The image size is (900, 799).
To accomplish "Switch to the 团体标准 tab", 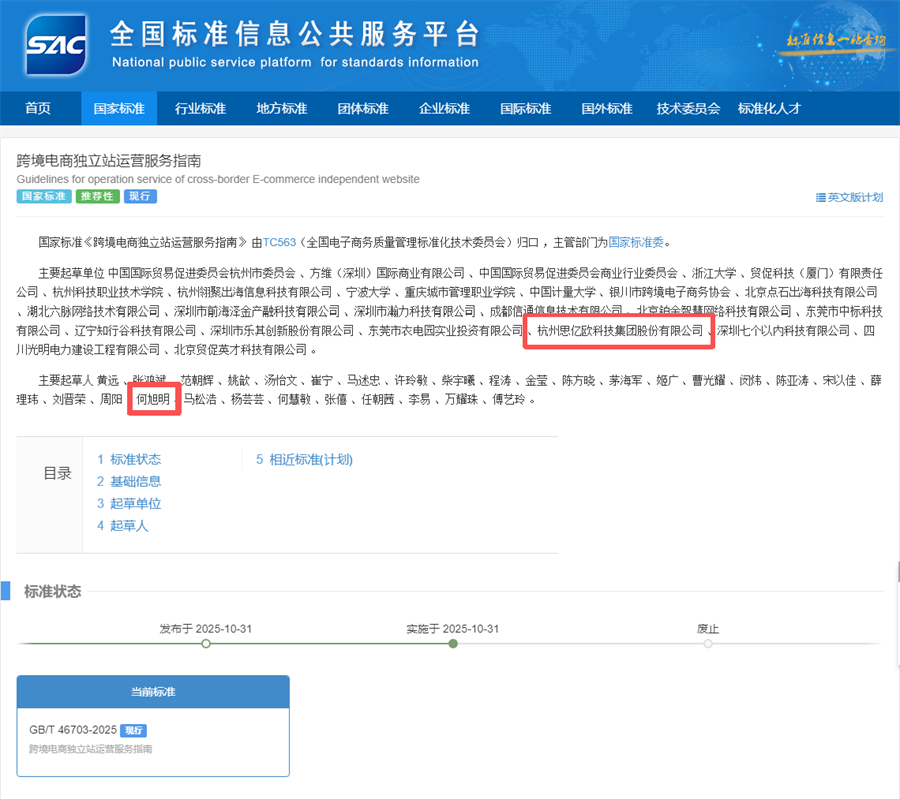I will [362, 109].
